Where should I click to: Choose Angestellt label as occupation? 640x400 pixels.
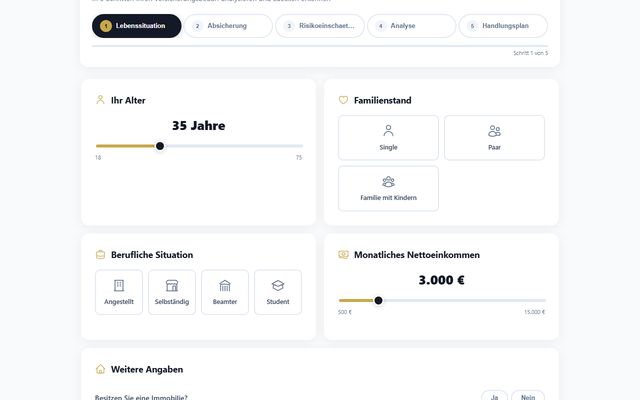click(119, 302)
